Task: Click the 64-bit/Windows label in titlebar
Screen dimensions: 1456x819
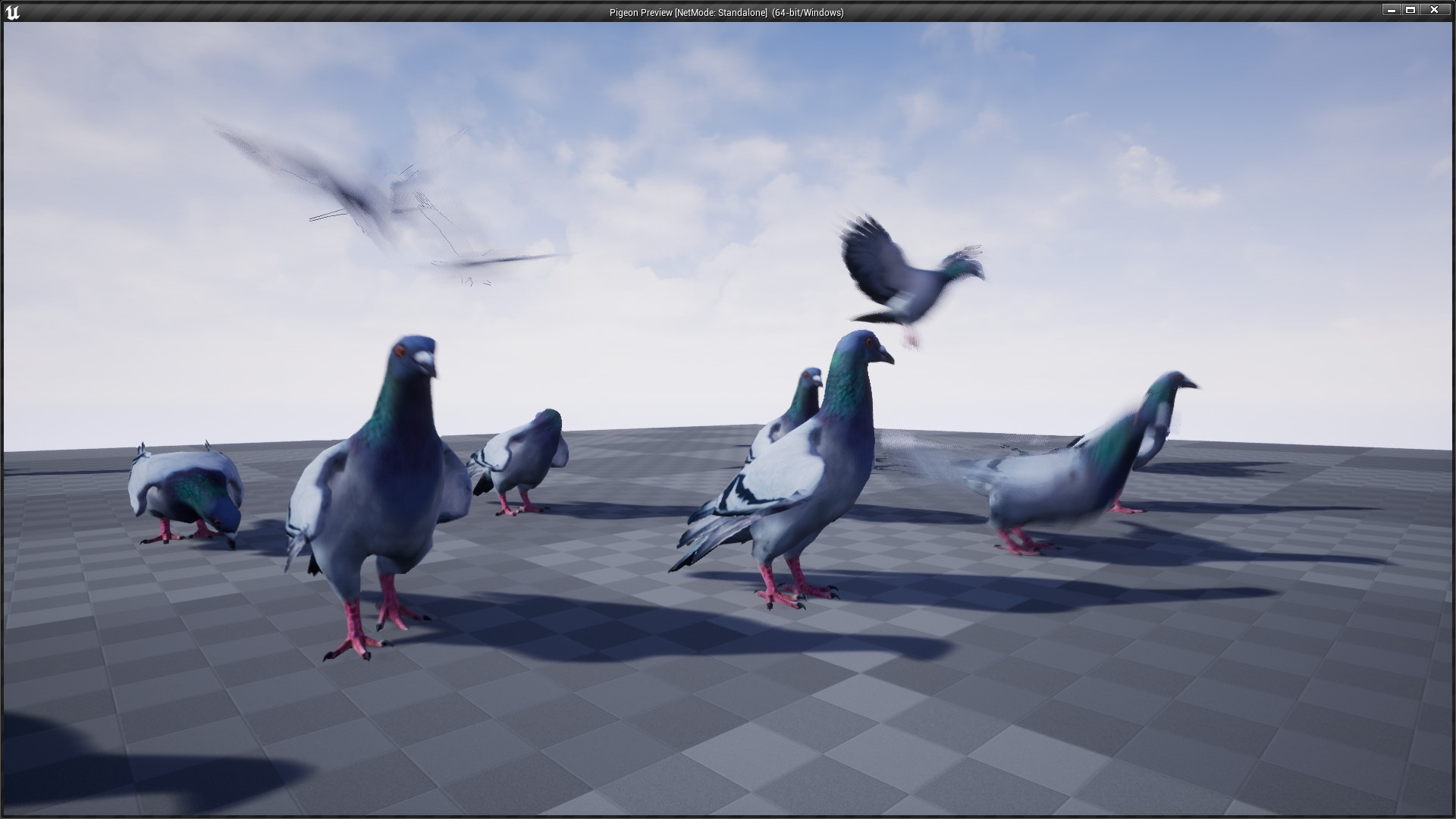Action: click(806, 12)
